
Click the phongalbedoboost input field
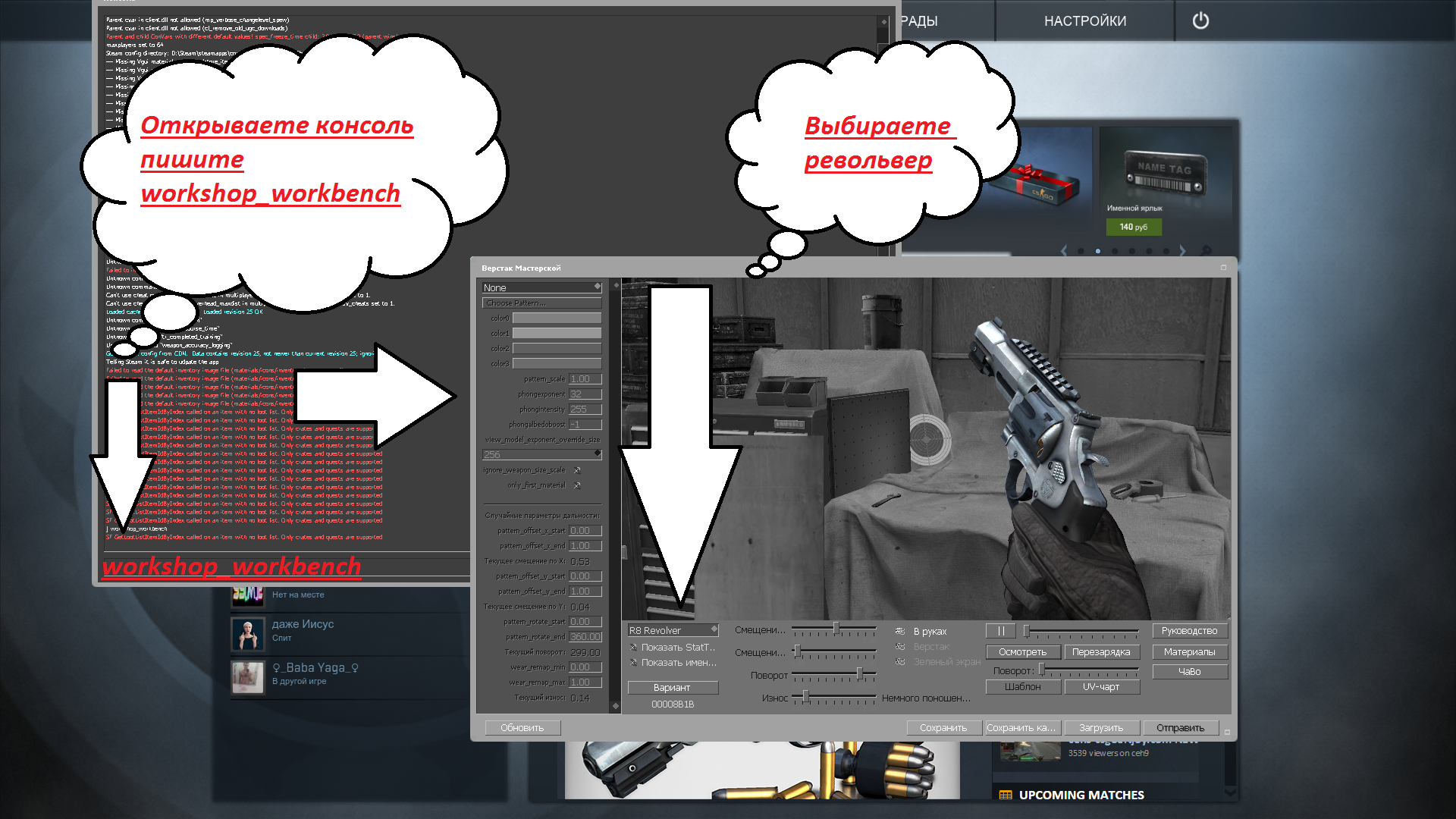pos(585,425)
